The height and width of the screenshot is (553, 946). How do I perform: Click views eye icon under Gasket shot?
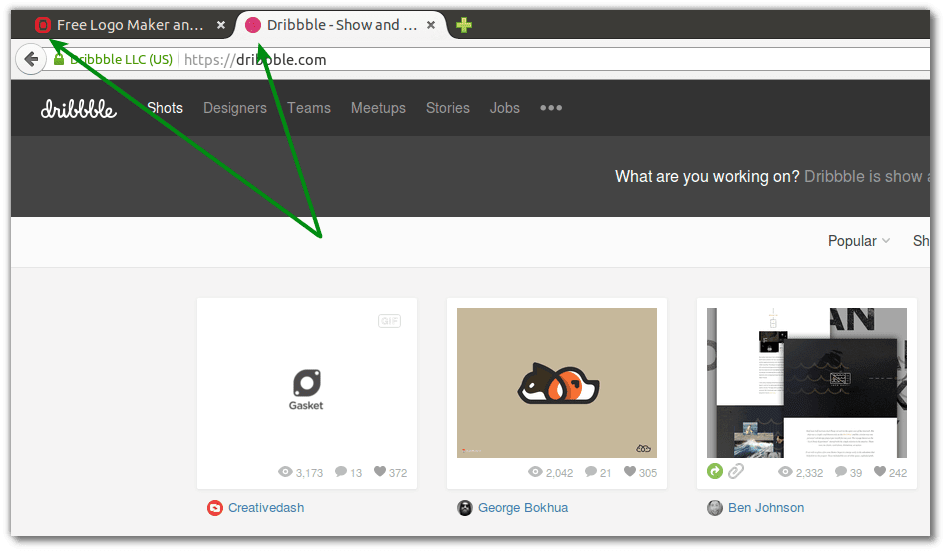point(285,472)
